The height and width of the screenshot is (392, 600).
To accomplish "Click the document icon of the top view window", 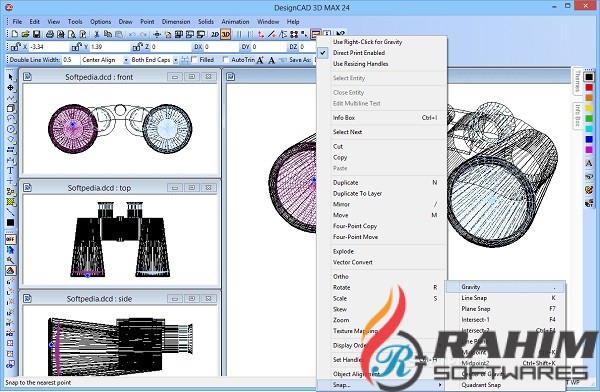I will 28,188.
